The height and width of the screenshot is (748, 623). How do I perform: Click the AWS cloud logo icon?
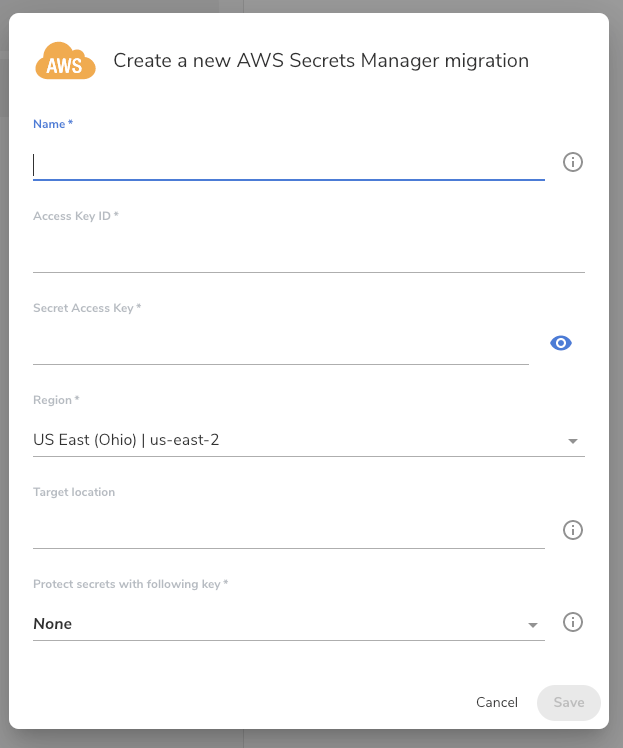(x=65, y=61)
